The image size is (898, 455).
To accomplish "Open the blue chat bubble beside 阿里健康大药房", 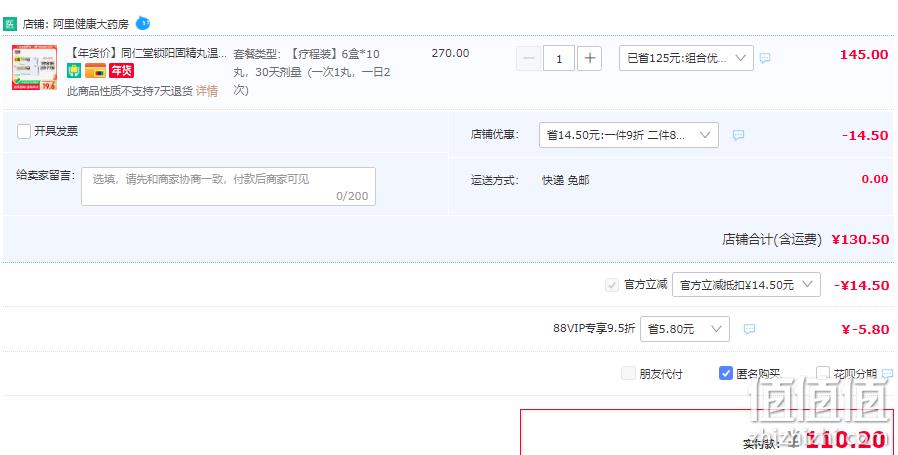I will pos(143,23).
